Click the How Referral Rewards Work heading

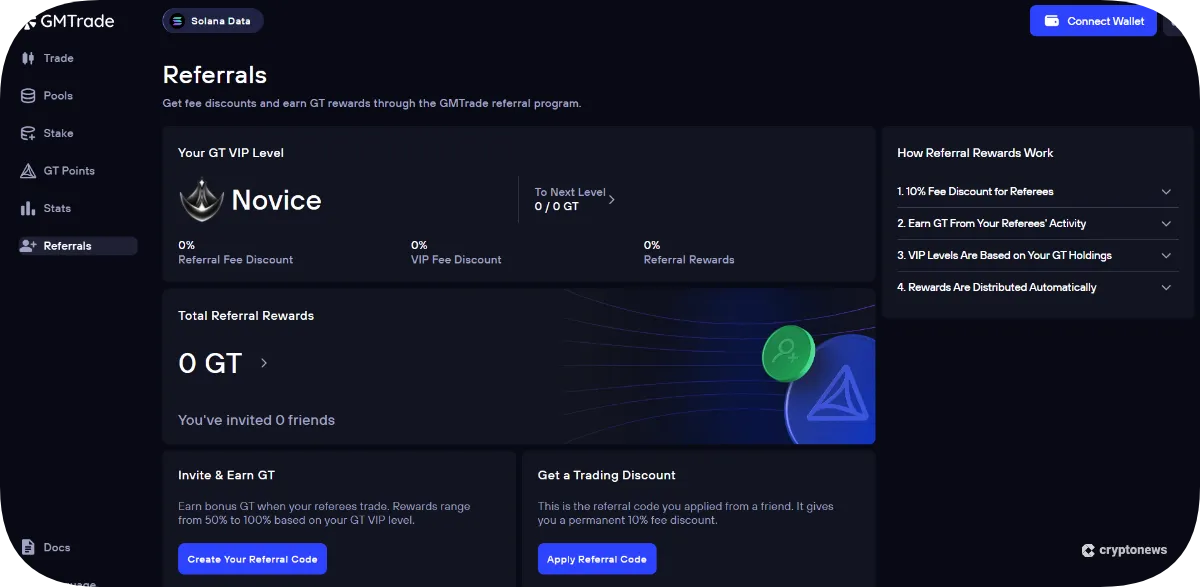click(975, 153)
